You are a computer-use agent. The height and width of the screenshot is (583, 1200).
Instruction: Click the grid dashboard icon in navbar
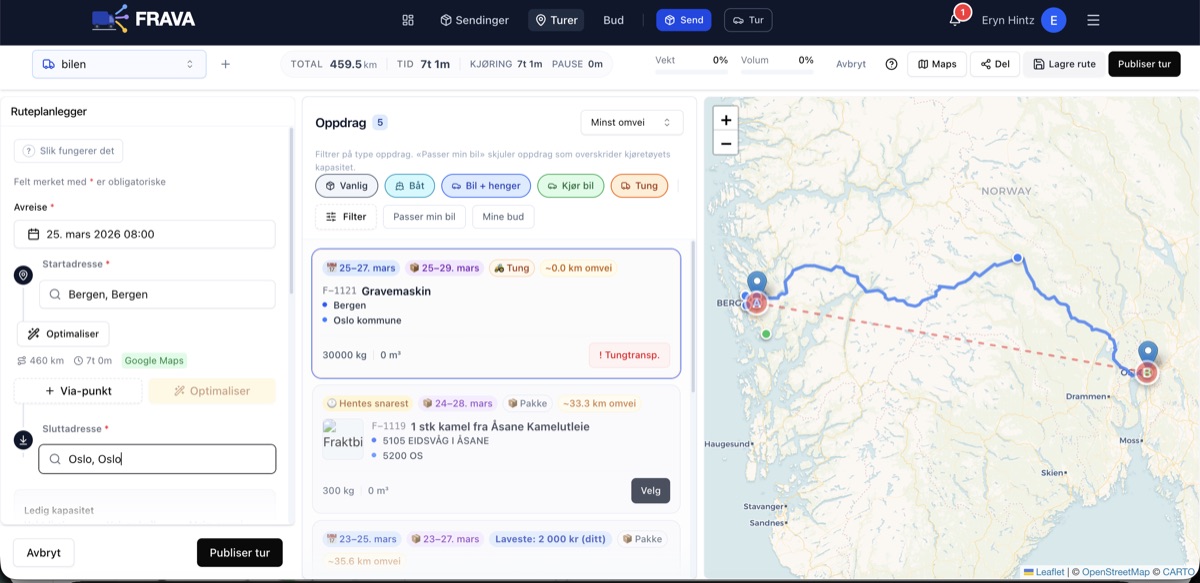[408, 20]
